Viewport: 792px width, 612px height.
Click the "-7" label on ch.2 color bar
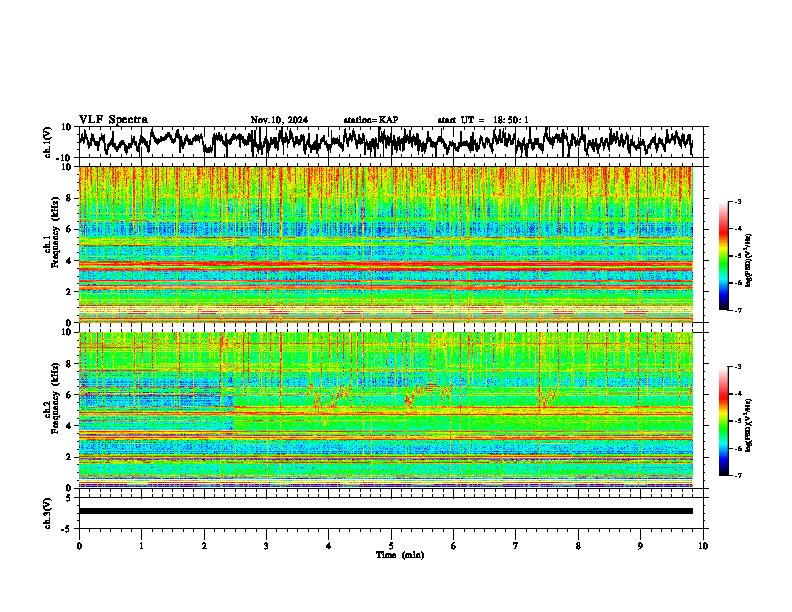(738, 476)
